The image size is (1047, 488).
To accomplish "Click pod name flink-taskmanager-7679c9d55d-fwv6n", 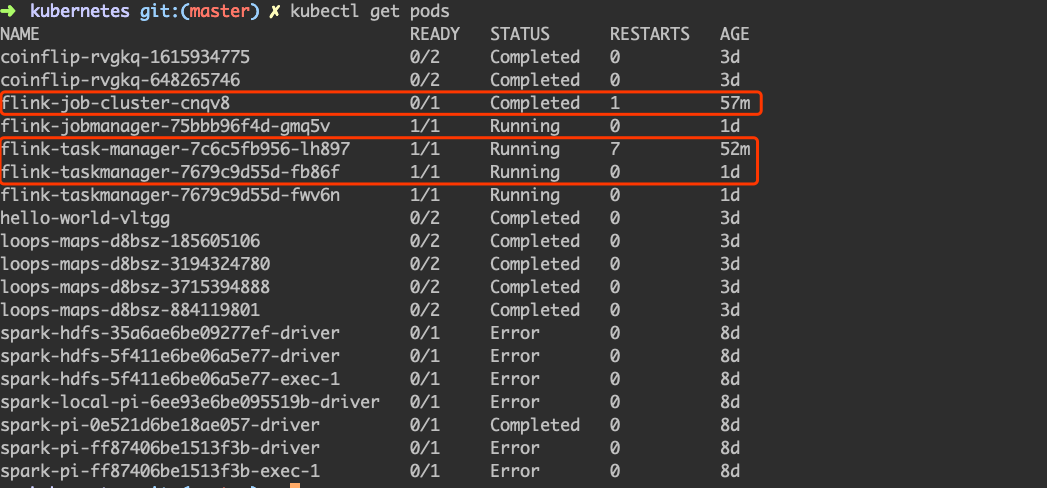I will point(170,195).
